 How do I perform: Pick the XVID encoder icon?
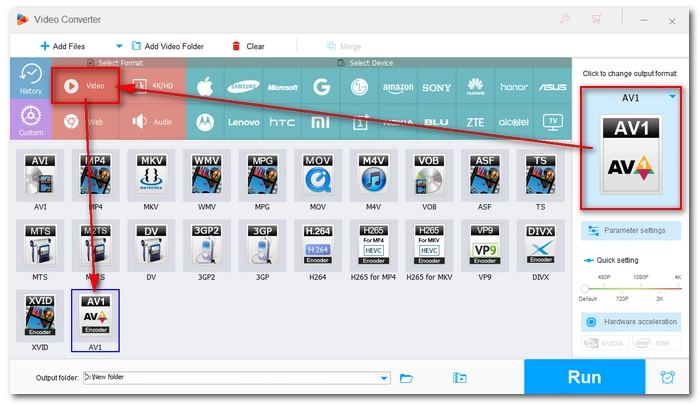(40, 316)
